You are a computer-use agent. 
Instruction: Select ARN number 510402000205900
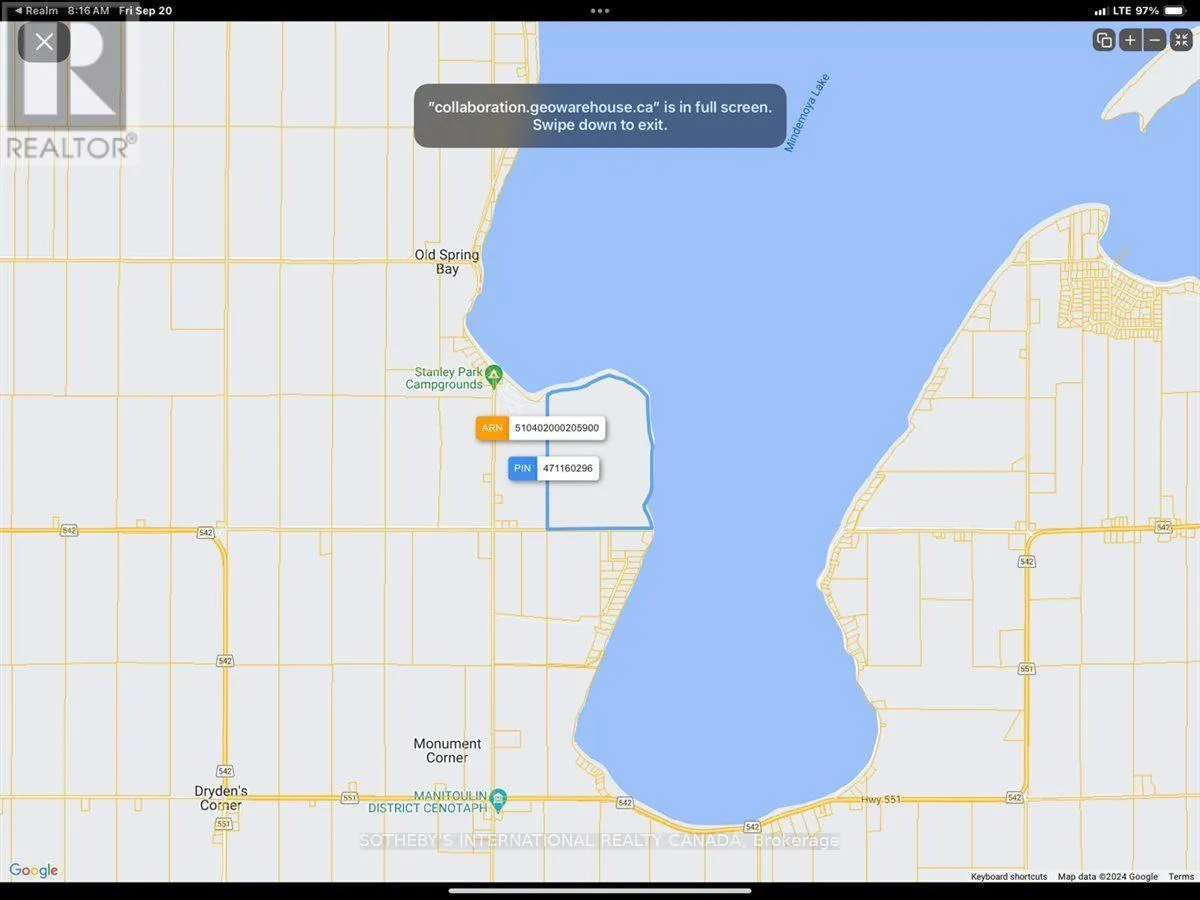pyautogui.click(x=556, y=428)
